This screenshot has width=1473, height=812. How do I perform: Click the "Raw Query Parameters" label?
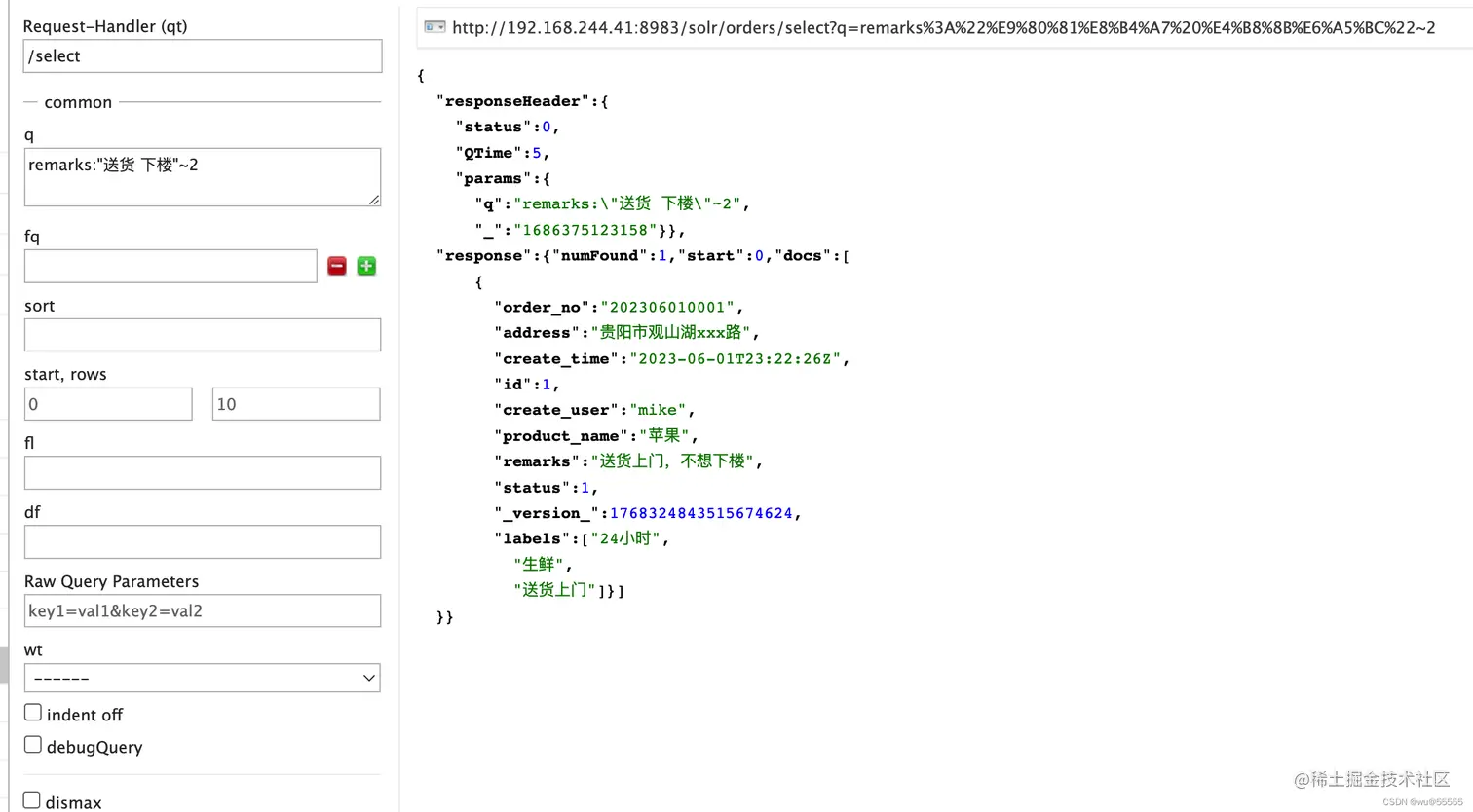[x=111, y=581]
